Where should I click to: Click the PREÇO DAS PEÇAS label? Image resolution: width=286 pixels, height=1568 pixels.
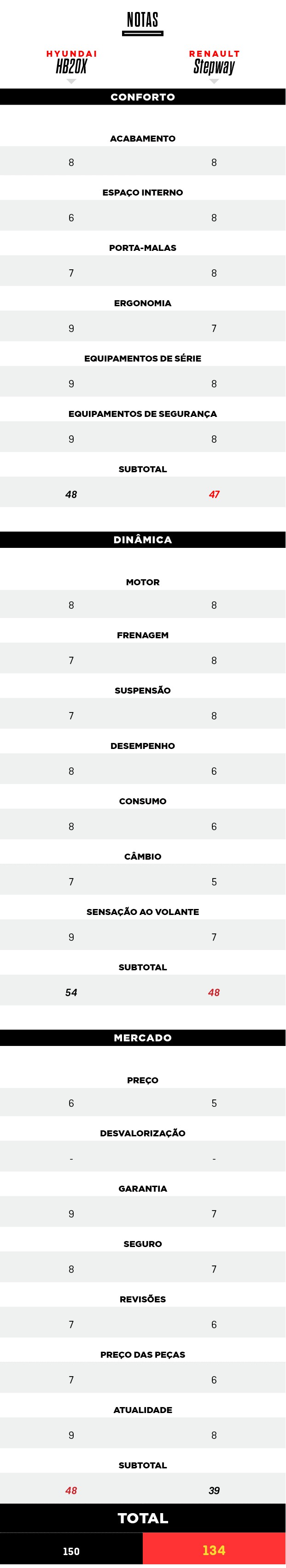(x=143, y=1354)
